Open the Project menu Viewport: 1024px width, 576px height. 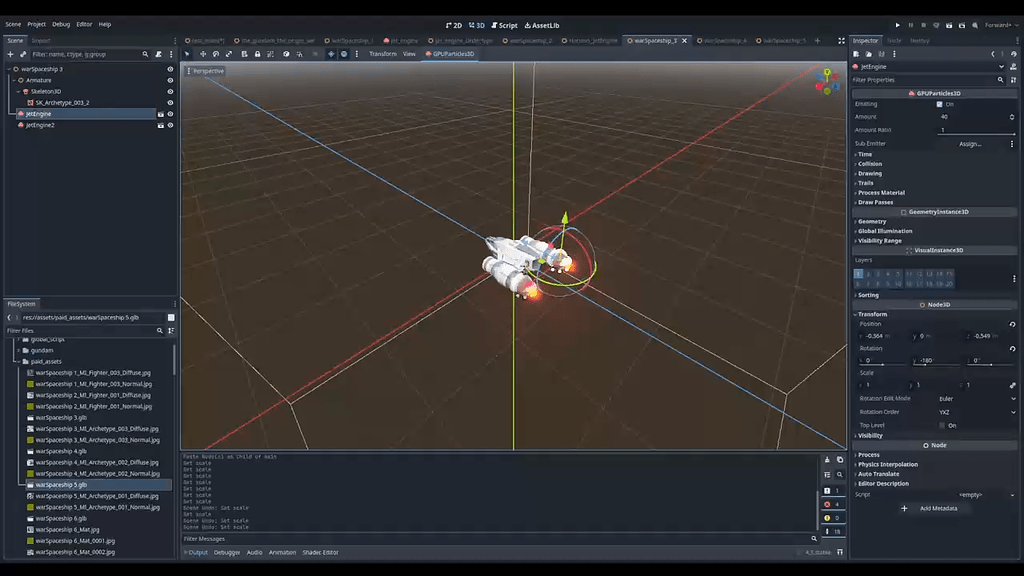(x=37, y=24)
